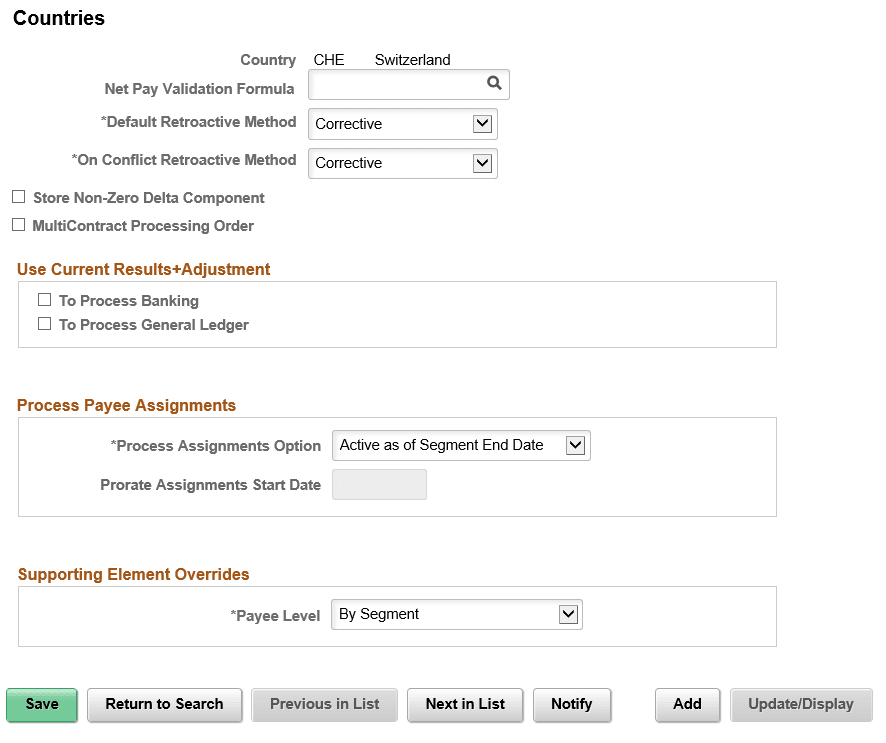
Task: Click the Add button
Action: tap(687, 704)
